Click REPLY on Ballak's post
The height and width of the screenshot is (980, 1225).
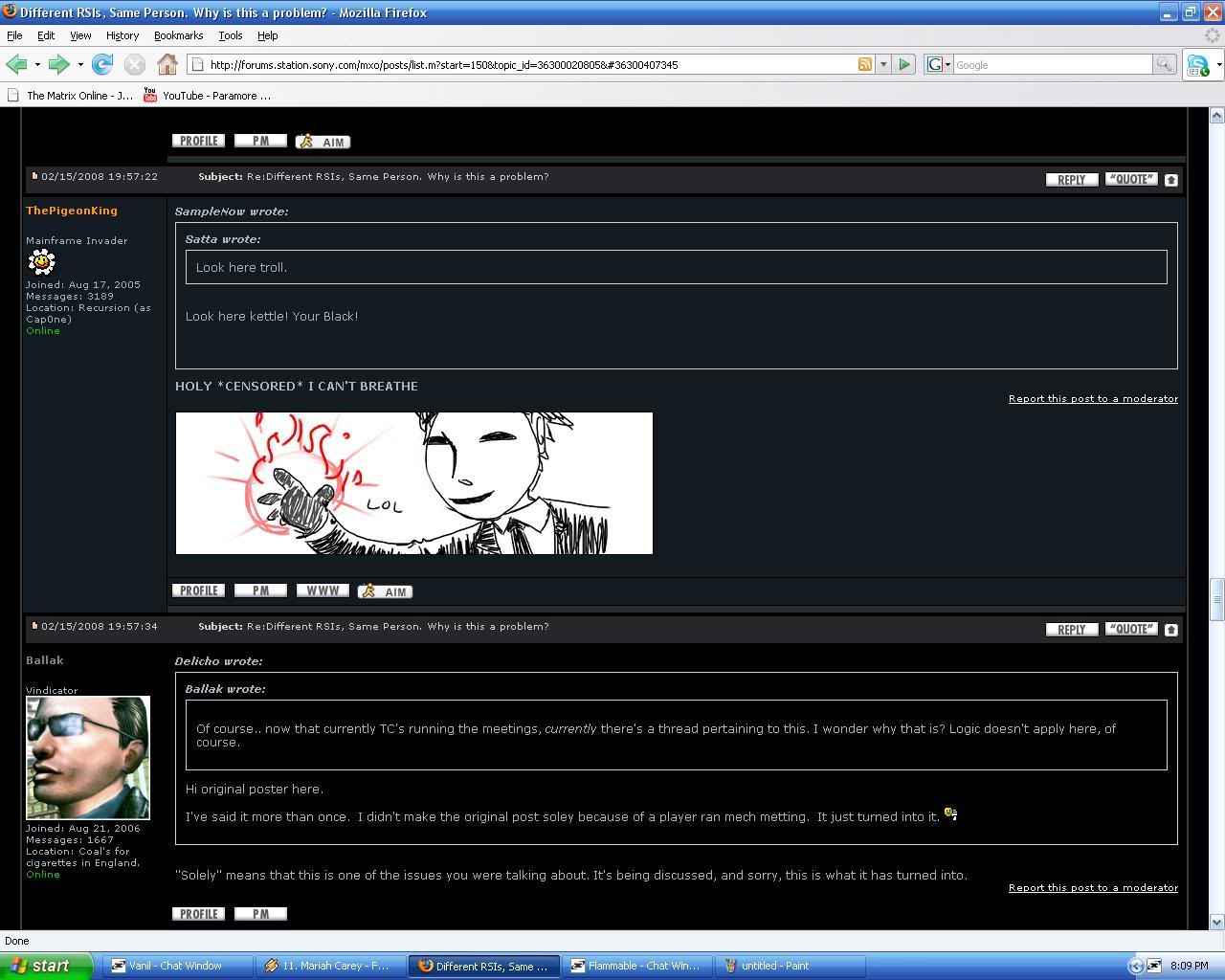[1071, 629]
